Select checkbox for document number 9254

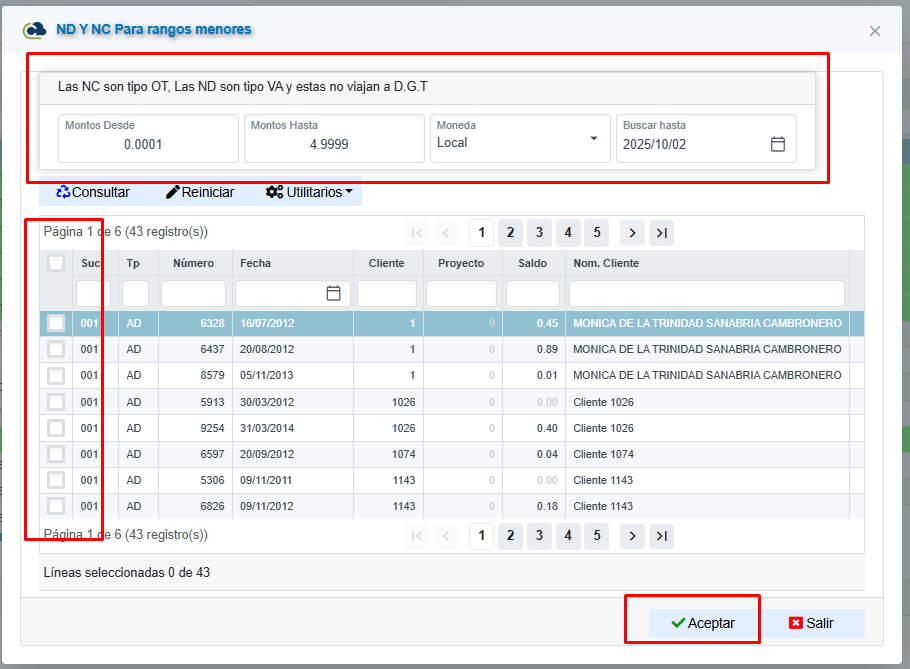coord(56,428)
